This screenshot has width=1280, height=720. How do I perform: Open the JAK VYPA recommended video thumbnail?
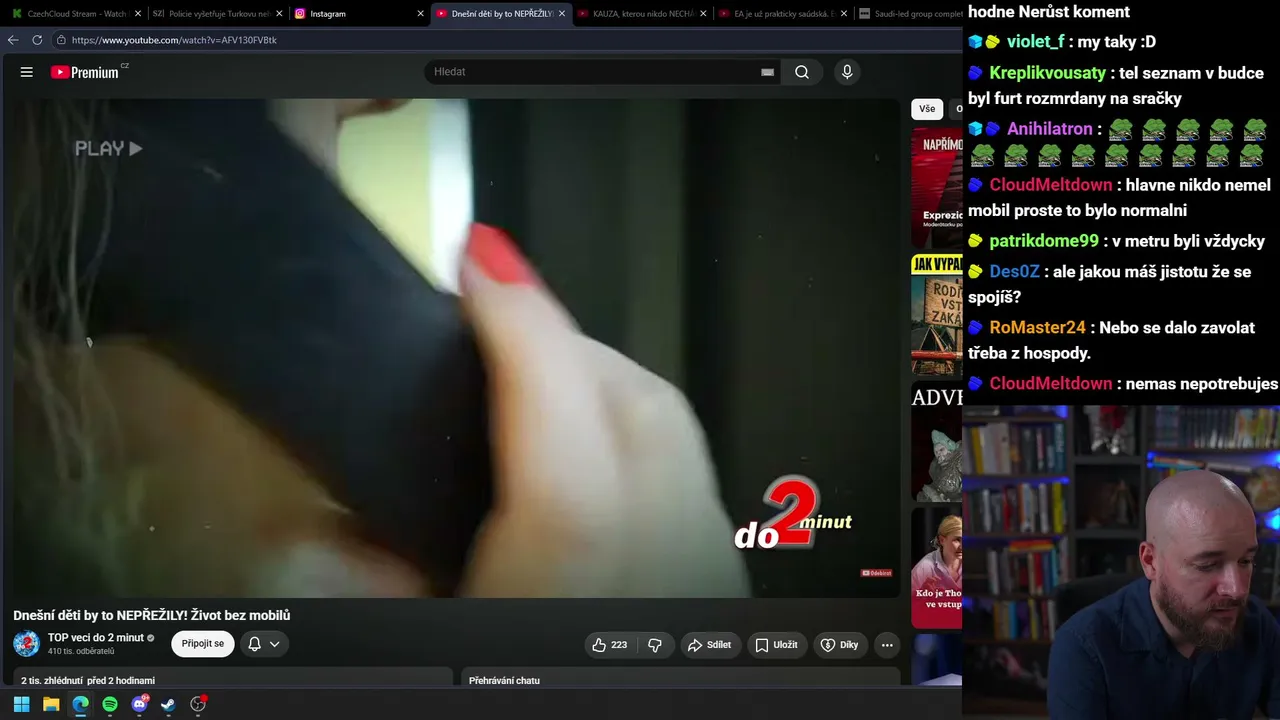pos(937,315)
